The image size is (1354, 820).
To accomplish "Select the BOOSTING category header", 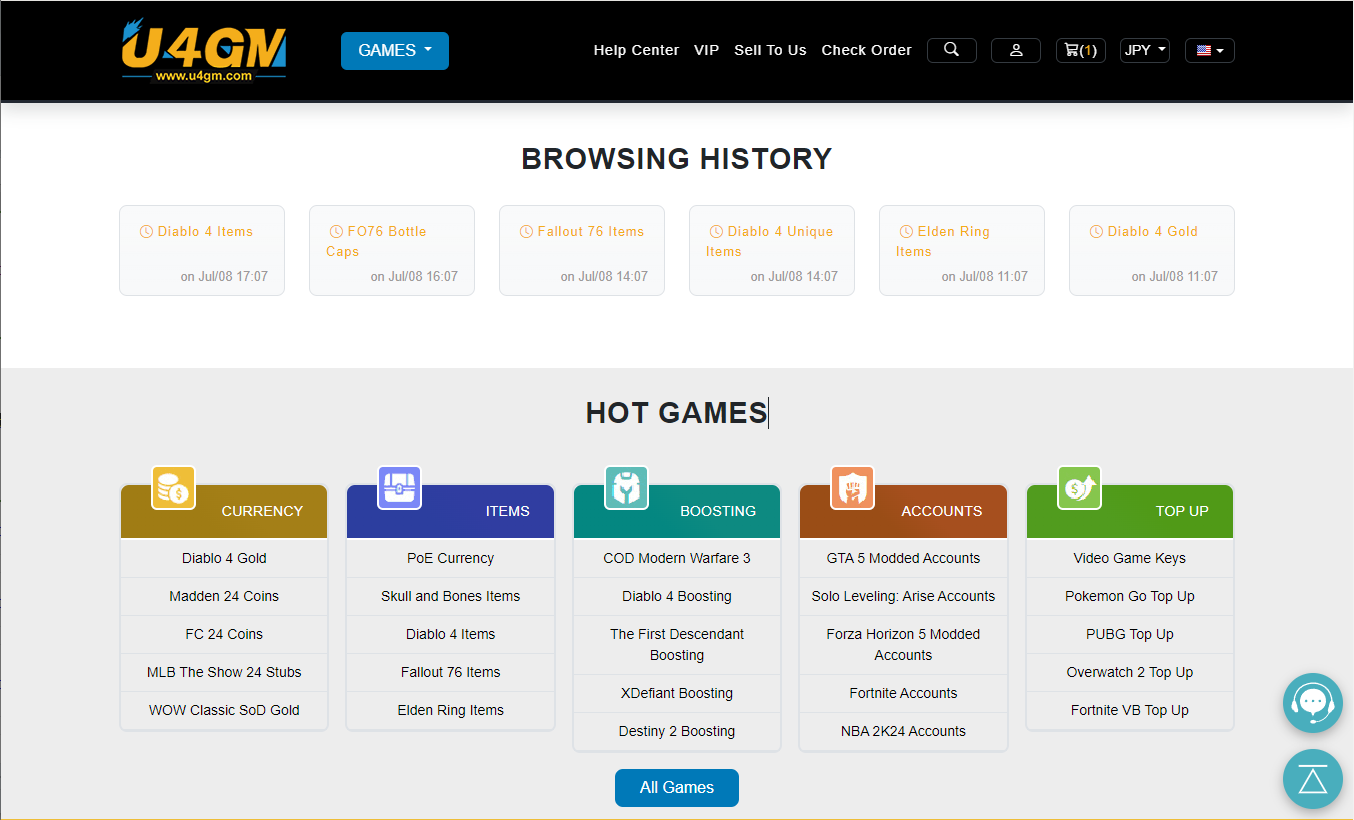I will [677, 512].
